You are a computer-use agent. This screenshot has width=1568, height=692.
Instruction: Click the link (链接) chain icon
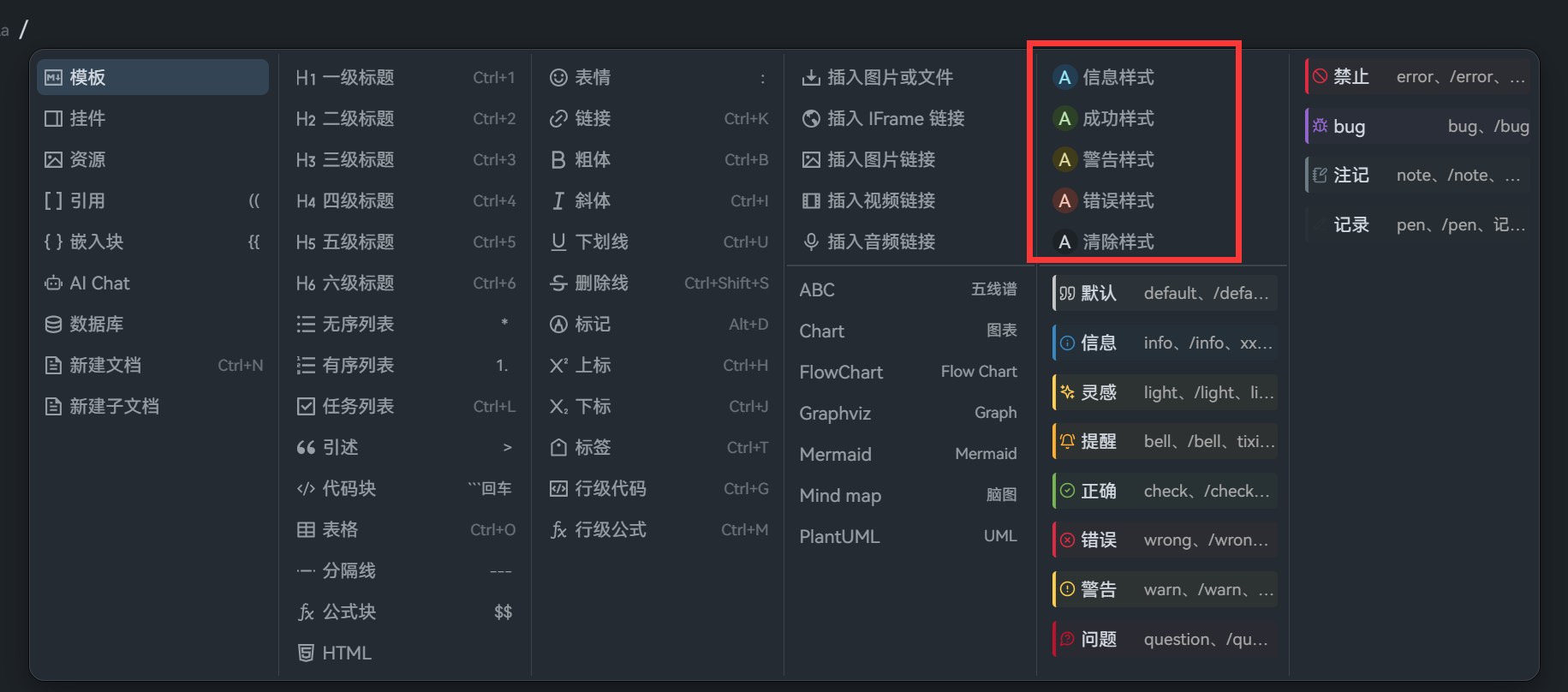click(x=558, y=118)
